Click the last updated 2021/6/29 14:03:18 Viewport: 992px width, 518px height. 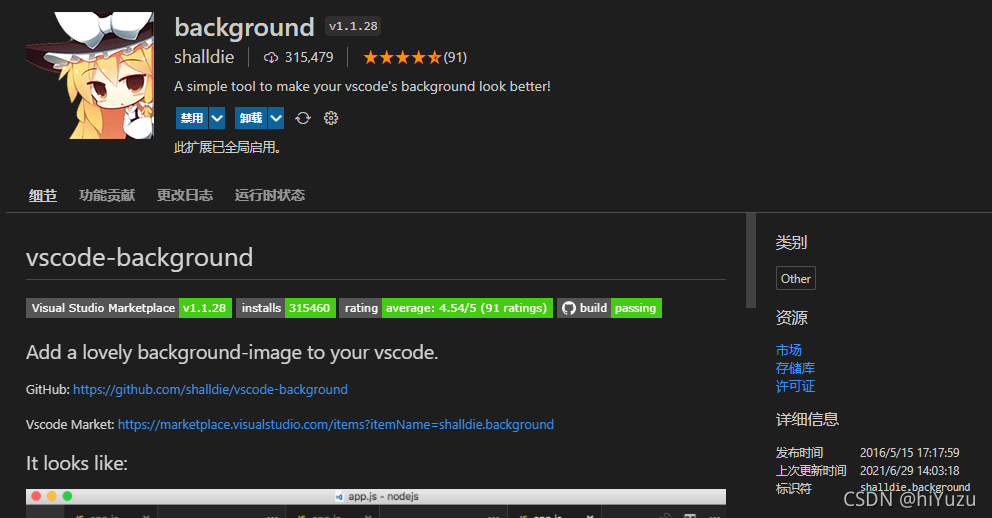coord(909,471)
